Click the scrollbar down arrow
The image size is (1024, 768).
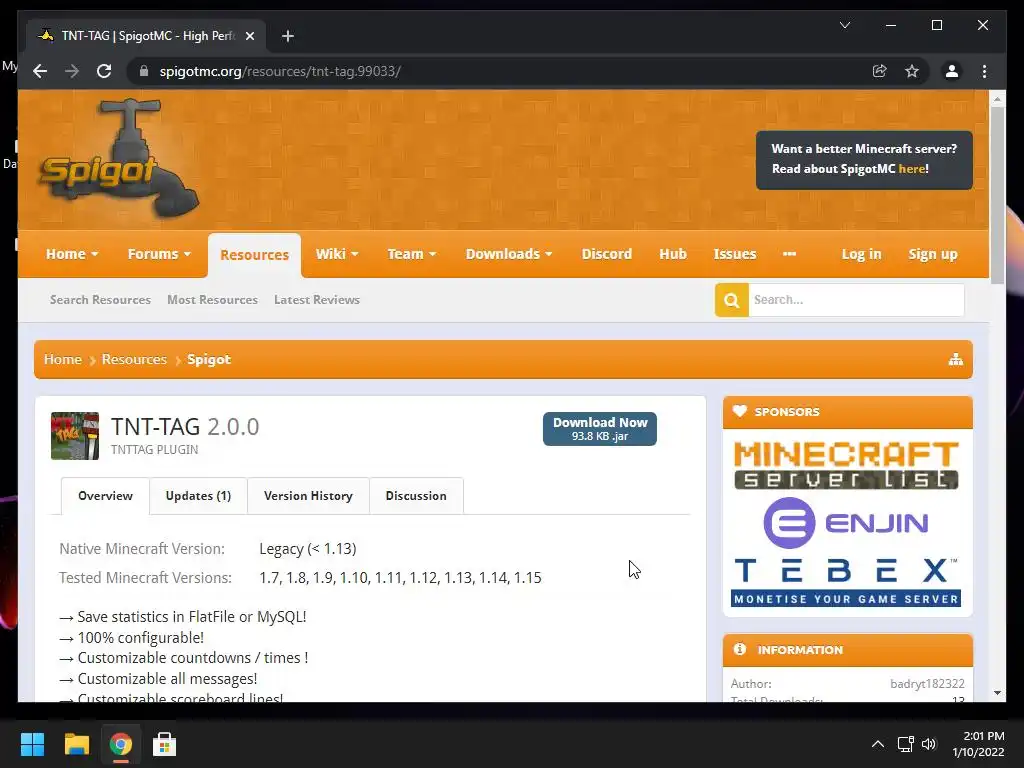997,693
